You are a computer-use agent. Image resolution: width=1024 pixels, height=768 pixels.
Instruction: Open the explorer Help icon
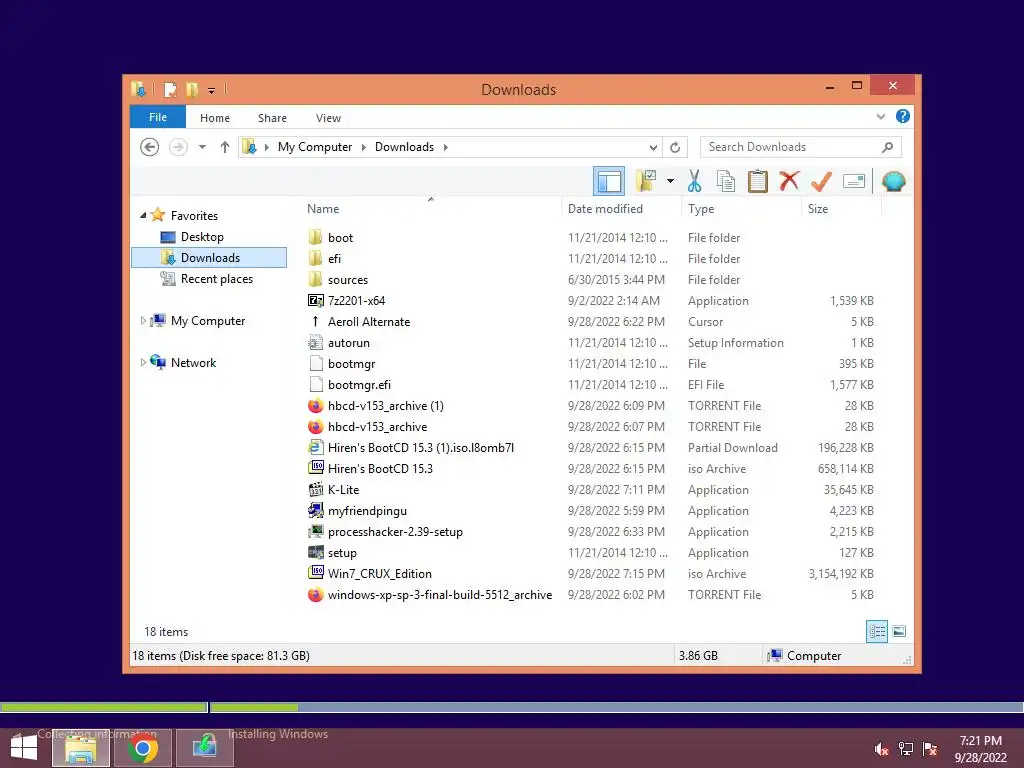pyautogui.click(x=903, y=116)
